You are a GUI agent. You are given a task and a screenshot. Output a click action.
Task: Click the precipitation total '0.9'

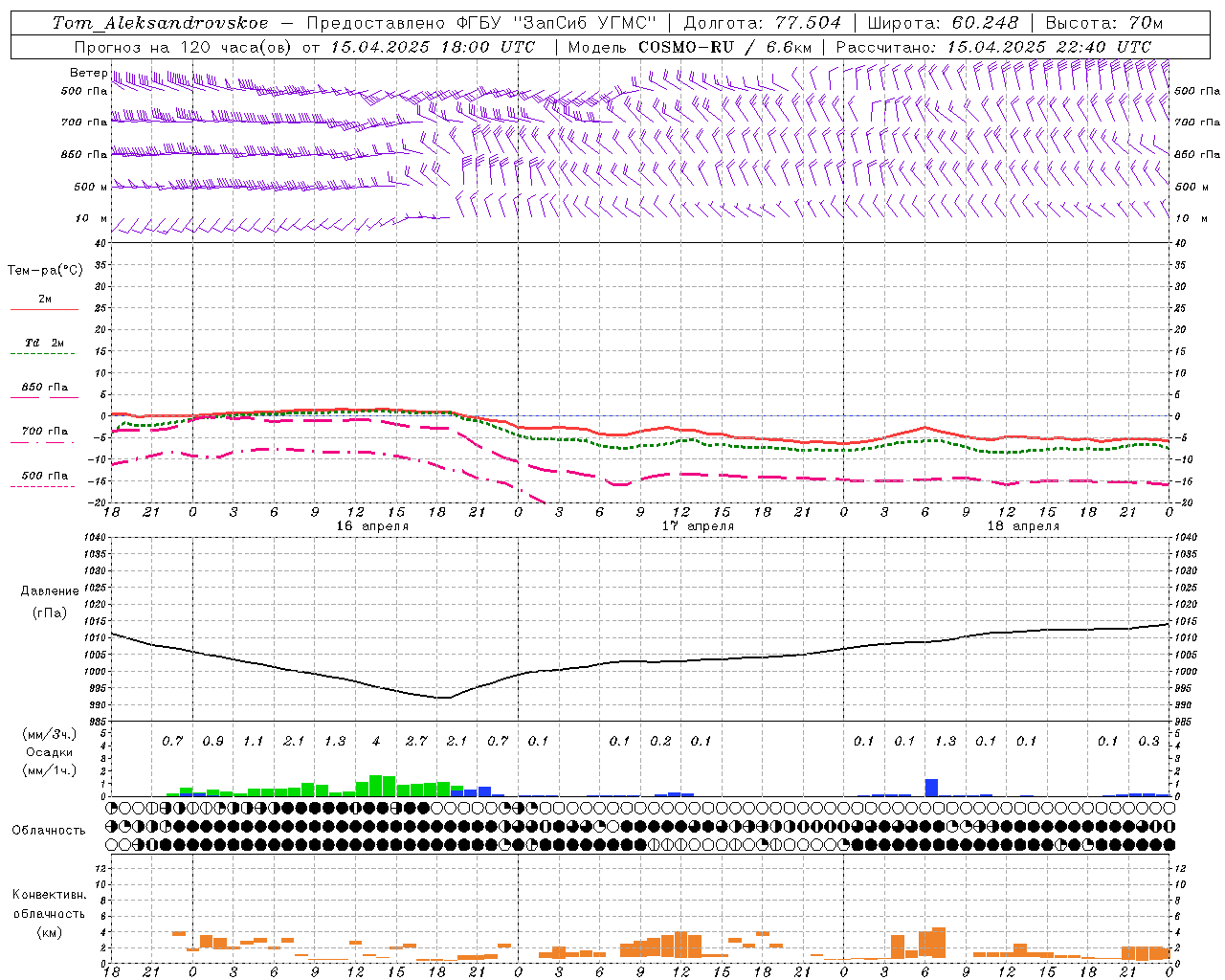pos(212,742)
